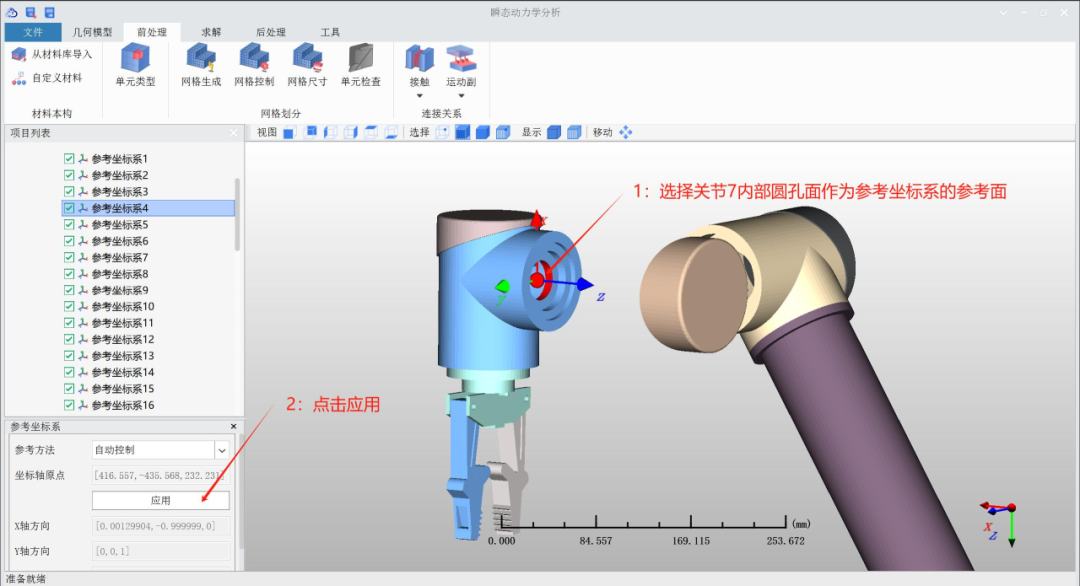
Task: Toggle the 参考坐标系8 checkbox
Action: (69, 273)
